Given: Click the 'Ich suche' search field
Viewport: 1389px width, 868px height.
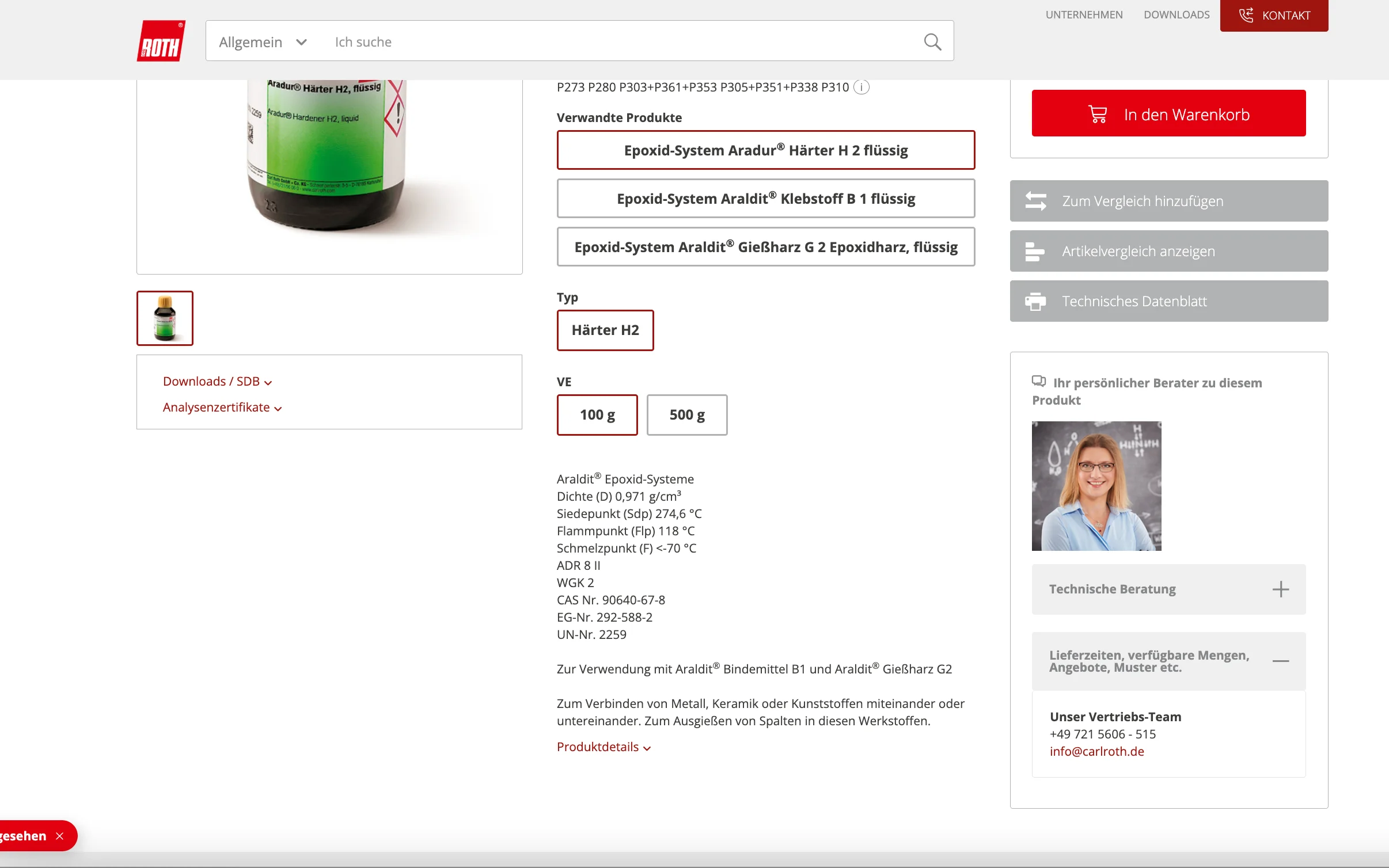Looking at the screenshot, I should coord(622,41).
